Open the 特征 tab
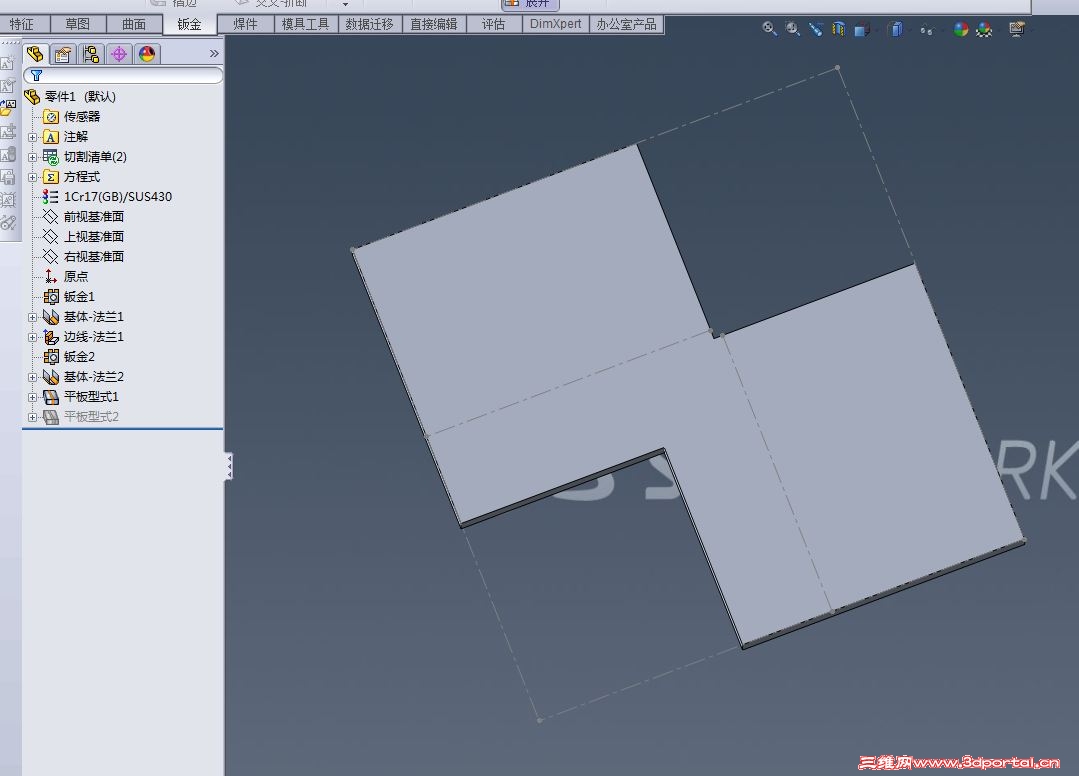Viewport: 1079px width, 776px height. click(x=23, y=24)
